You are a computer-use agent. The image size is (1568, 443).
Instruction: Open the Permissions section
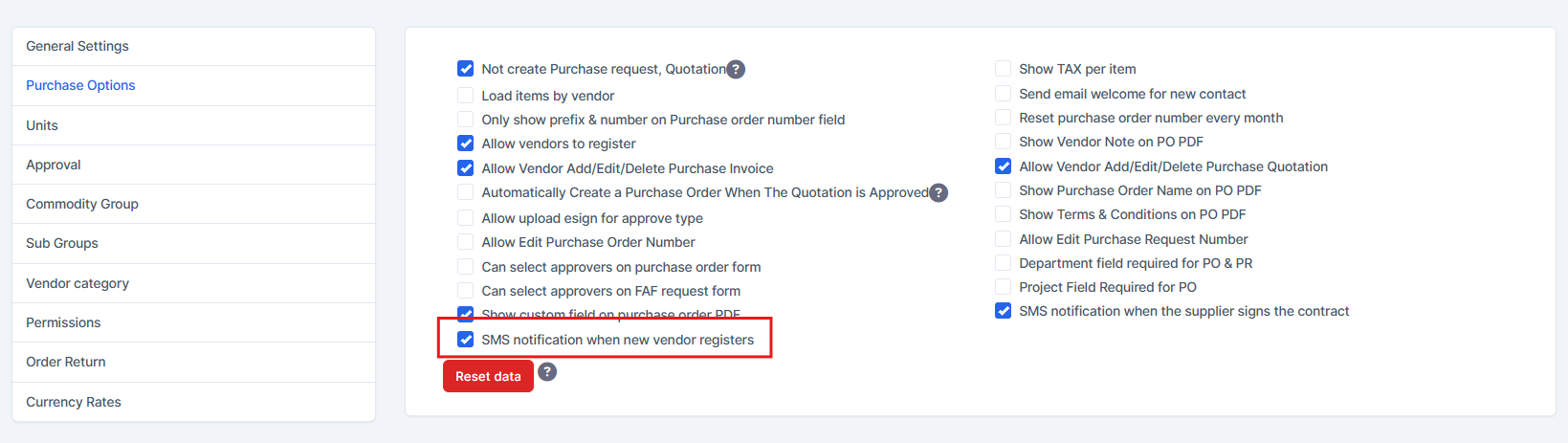(63, 322)
